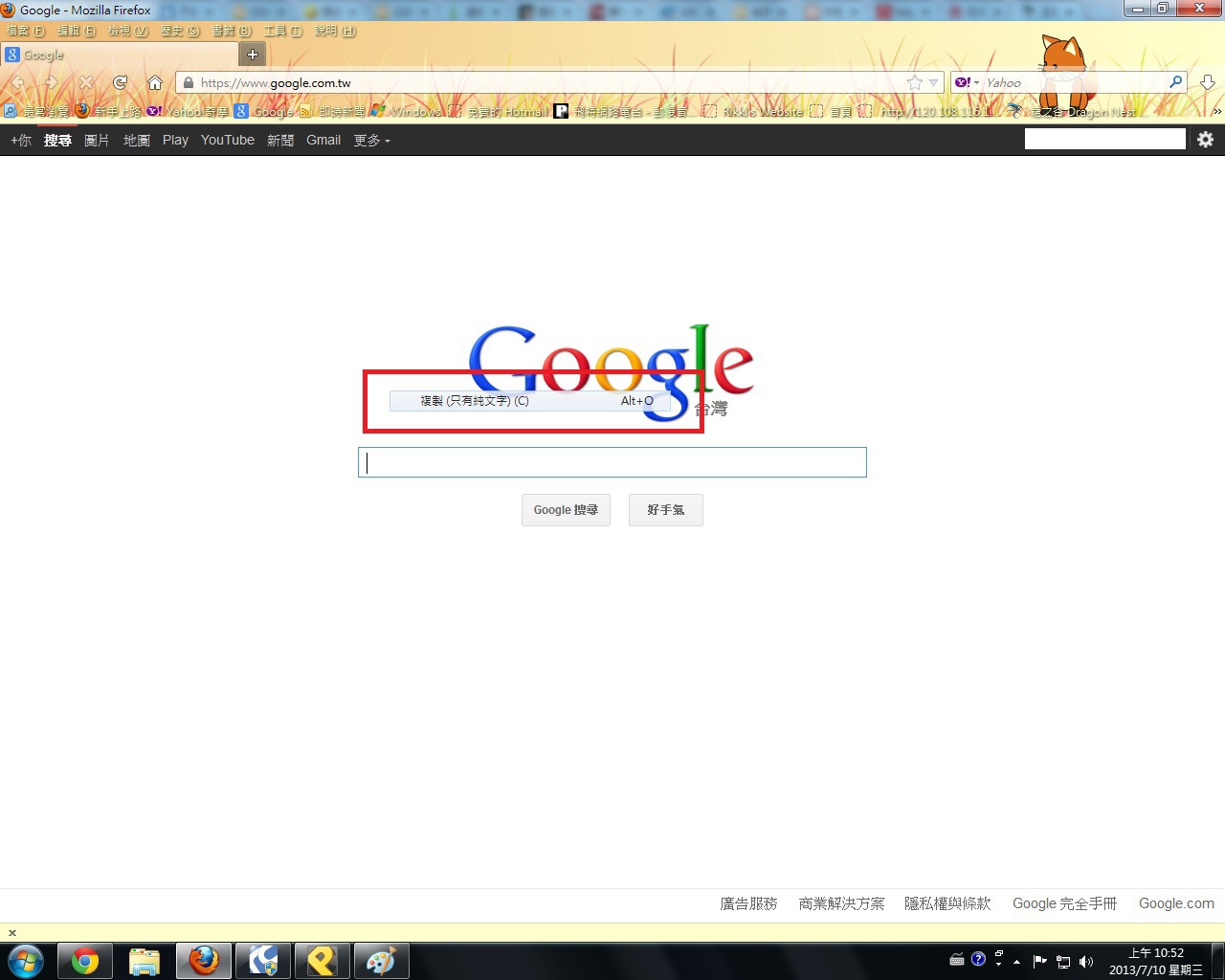The image size is (1225, 980).
Task: Click the volume speaker tray icon
Action: click(1086, 962)
